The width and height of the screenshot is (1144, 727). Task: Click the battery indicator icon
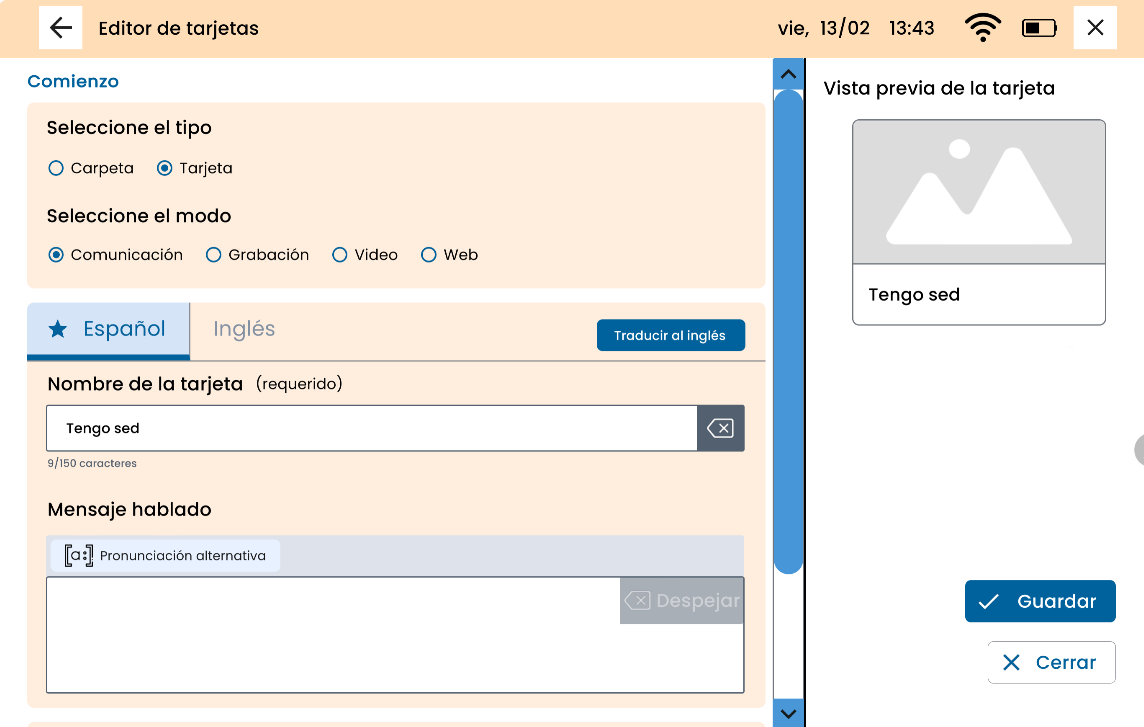tap(1039, 28)
